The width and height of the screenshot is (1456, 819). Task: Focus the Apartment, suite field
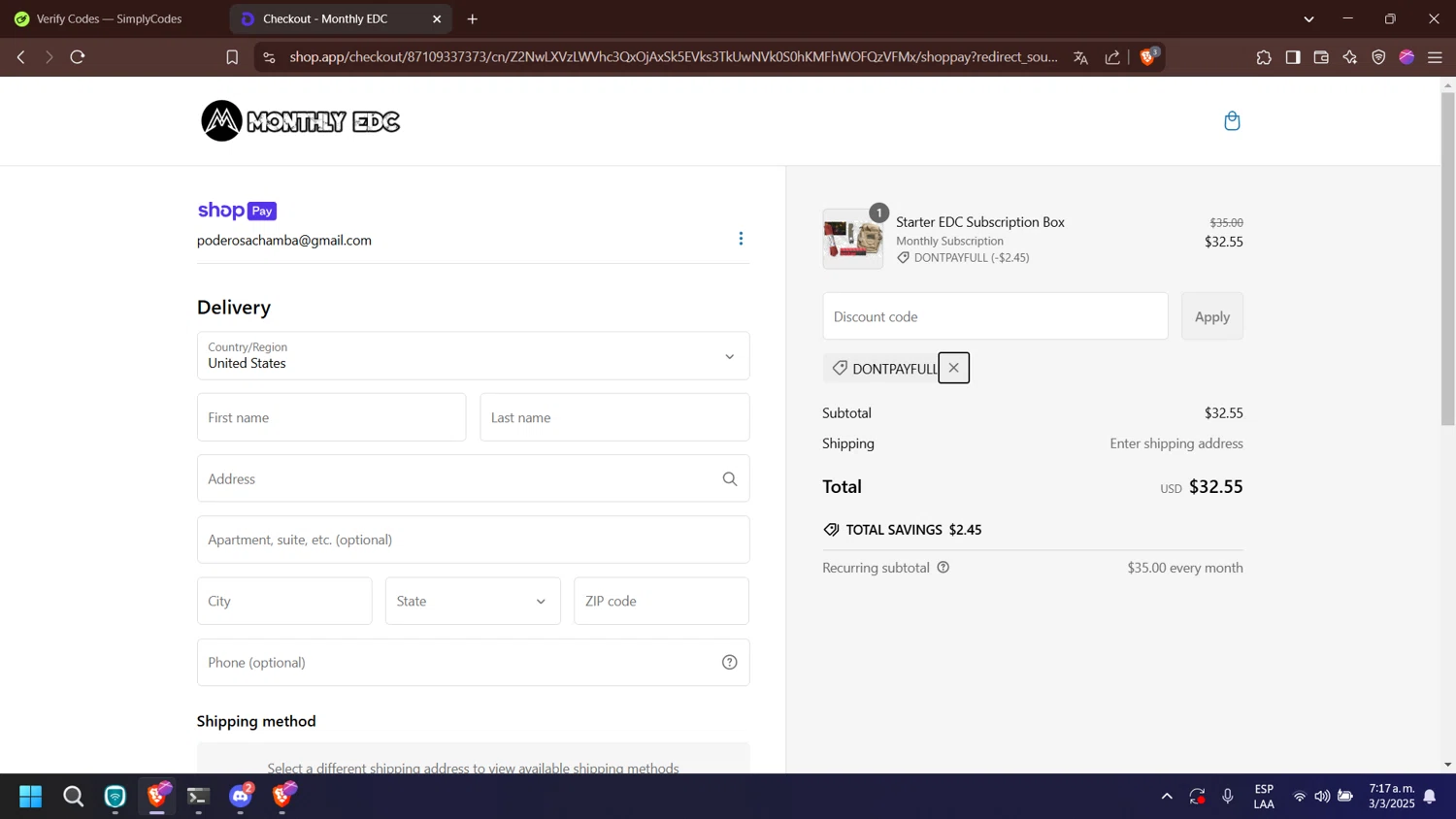tap(473, 540)
